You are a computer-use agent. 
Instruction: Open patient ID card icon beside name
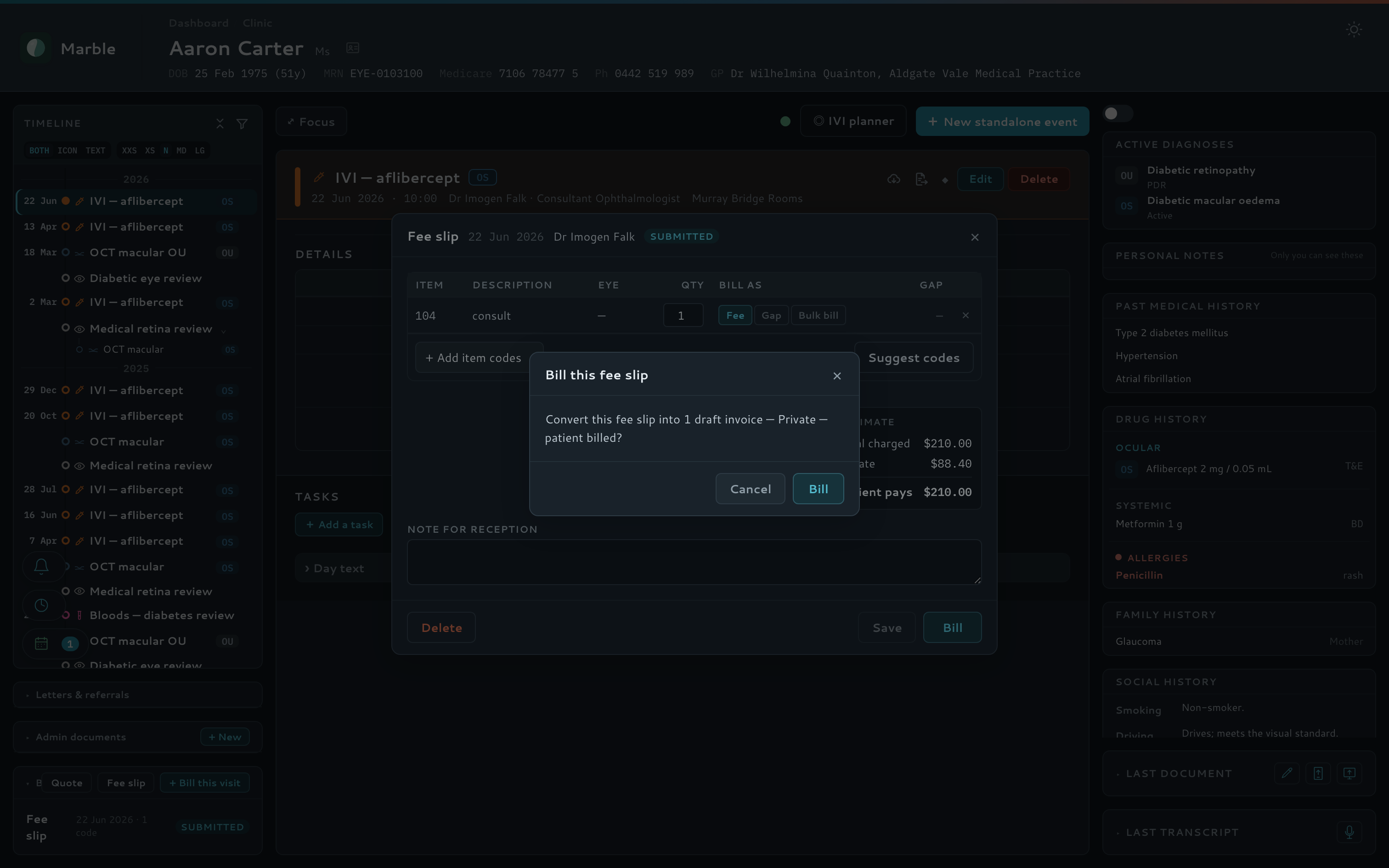point(353,48)
